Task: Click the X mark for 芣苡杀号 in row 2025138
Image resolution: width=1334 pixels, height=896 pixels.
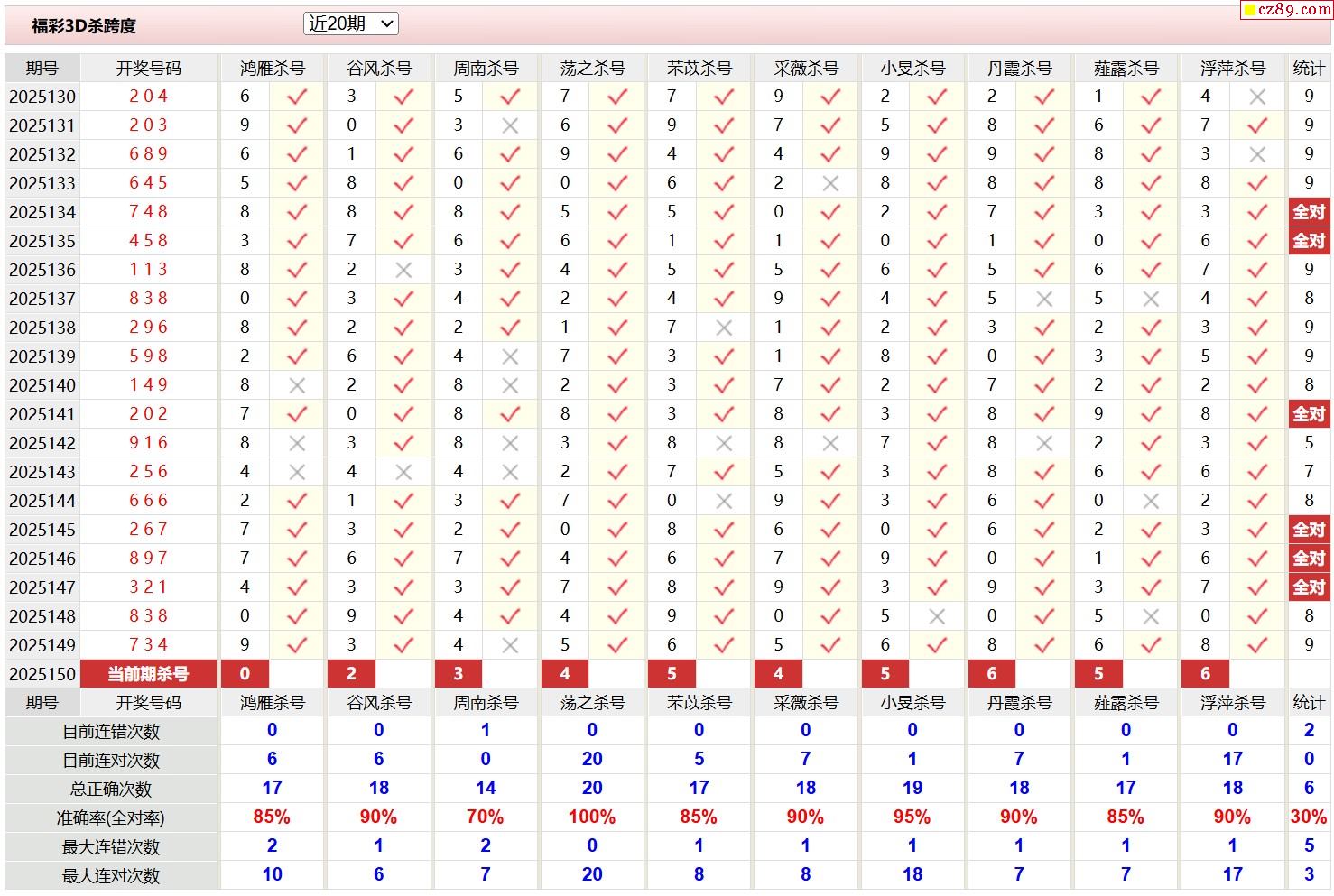Action: [x=724, y=328]
